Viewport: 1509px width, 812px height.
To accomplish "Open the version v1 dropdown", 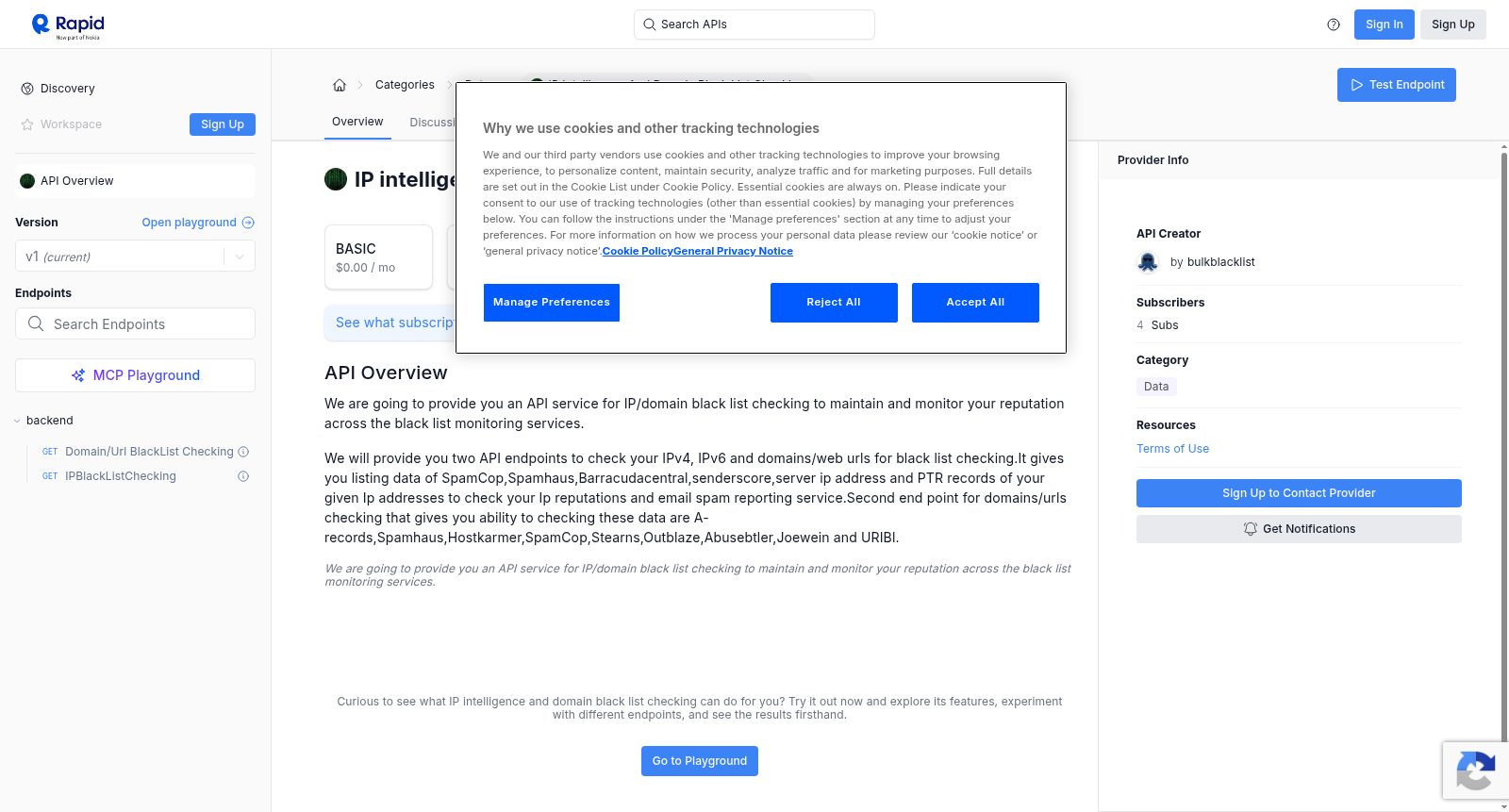I will point(135,257).
